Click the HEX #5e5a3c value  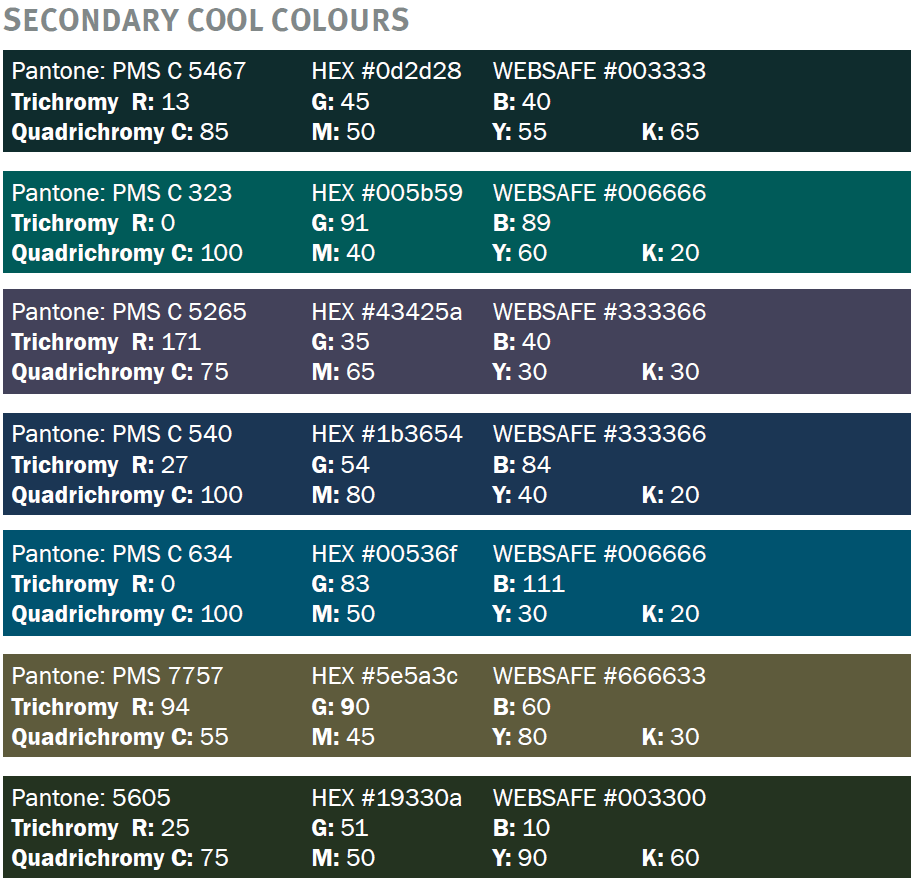tap(384, 676)
